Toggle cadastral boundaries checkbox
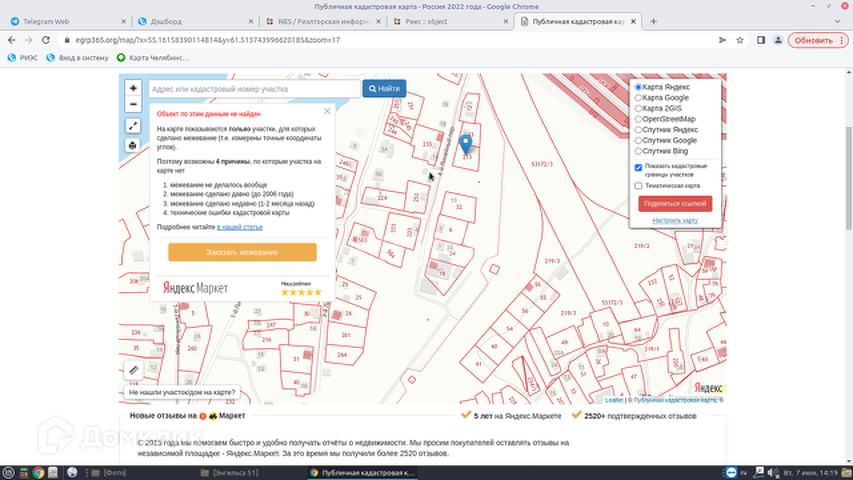 click(639, 168)
